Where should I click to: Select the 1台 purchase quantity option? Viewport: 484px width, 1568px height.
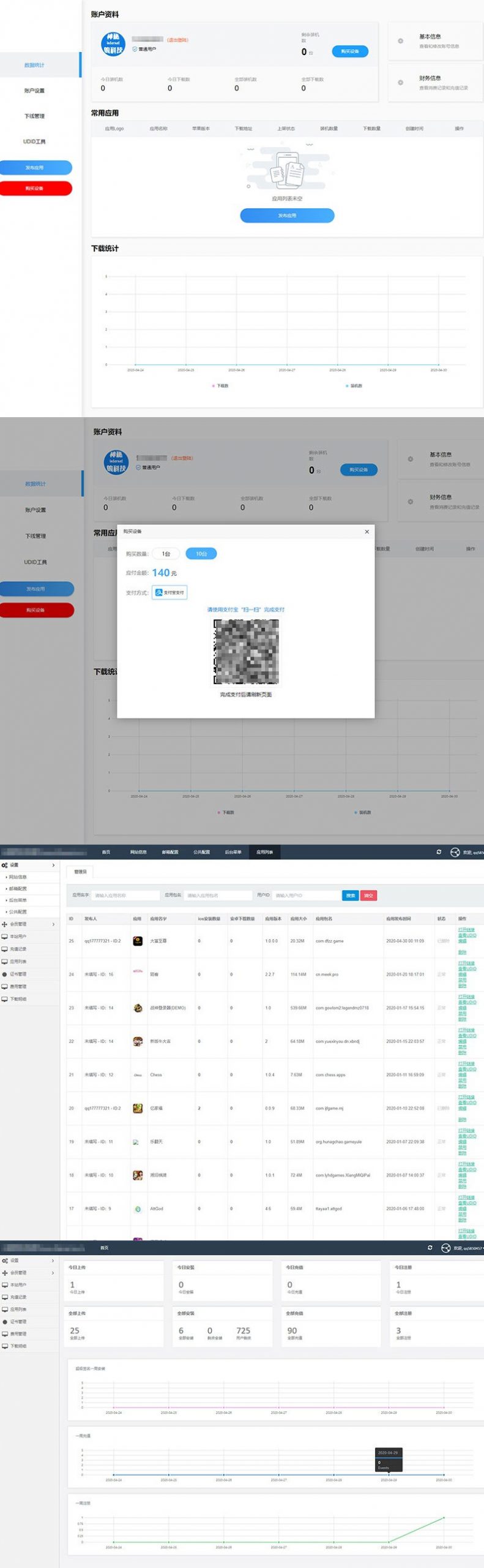[x=166, y=554]
